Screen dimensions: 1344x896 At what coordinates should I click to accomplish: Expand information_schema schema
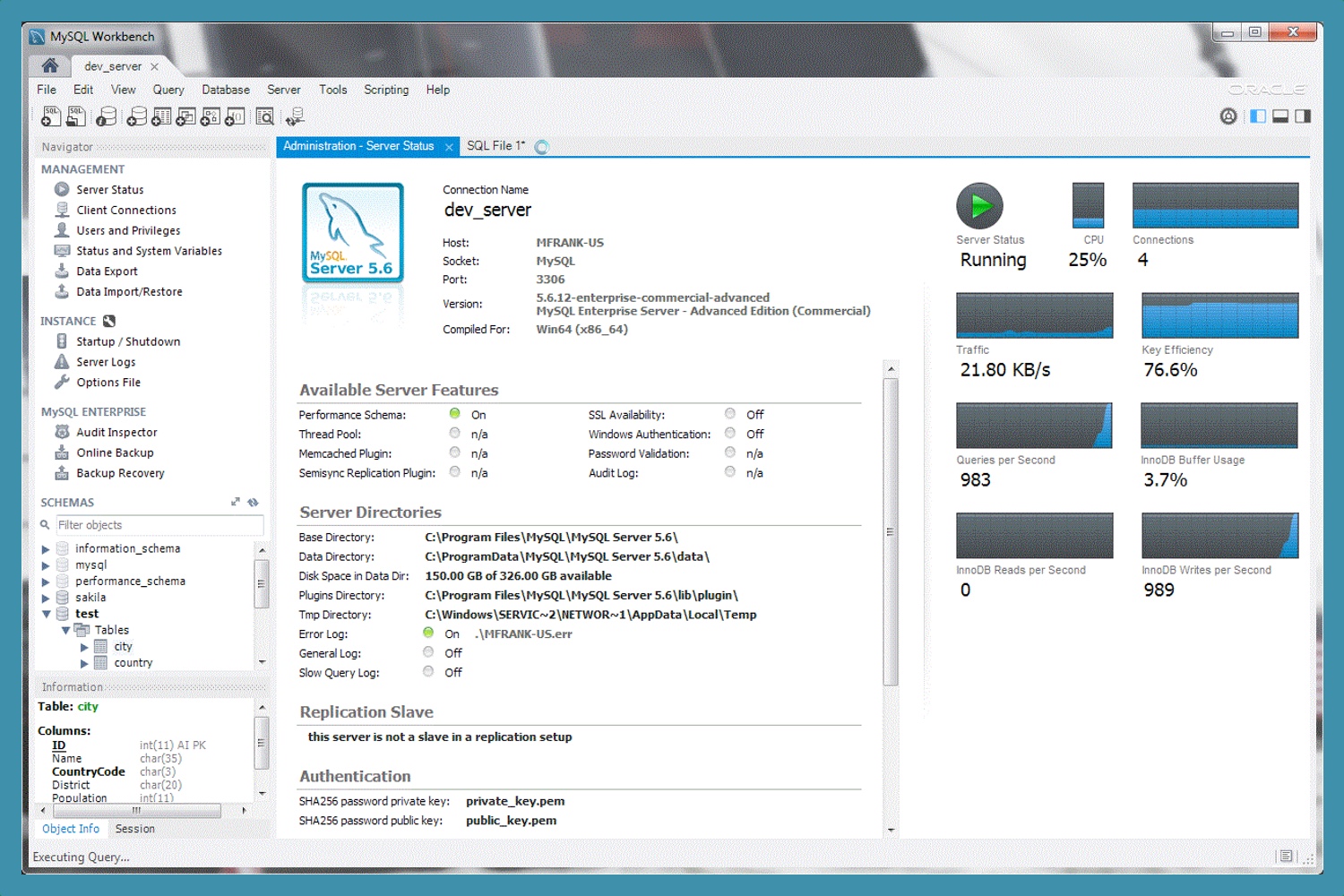[x=46, y=548]
